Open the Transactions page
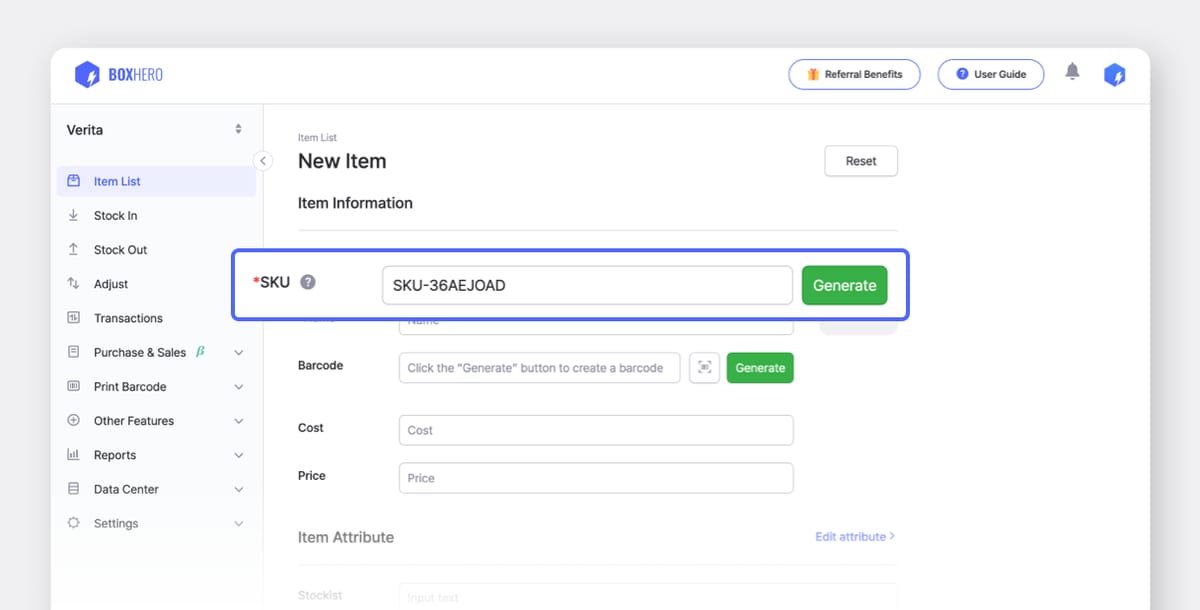The image size is (1200, 610). click(x=128, y=318)
